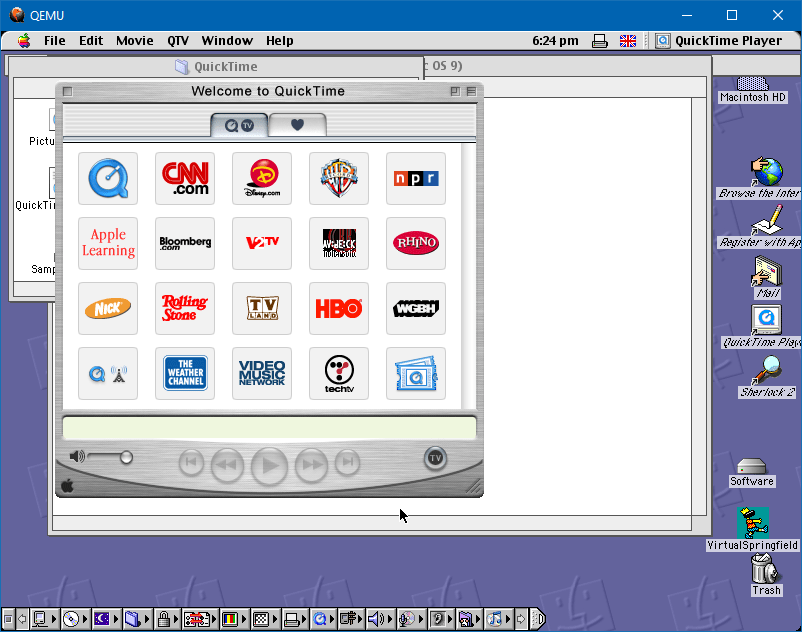The width and height of the screenshot is (802, 632).
Task: Open the Disney.com channel icon
Action: (x=262, y=179)
